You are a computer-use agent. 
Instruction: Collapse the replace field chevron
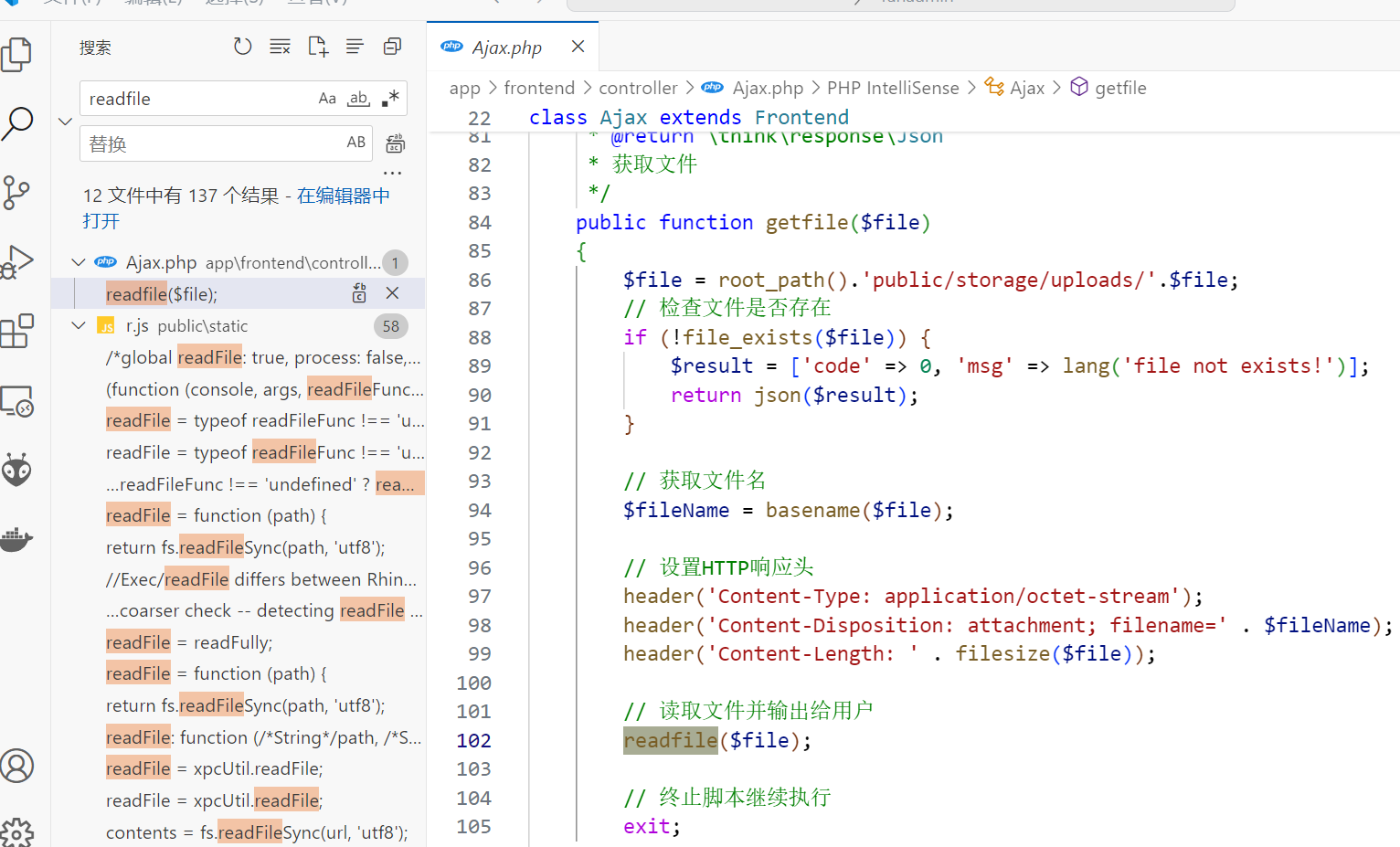click(65, 121)
